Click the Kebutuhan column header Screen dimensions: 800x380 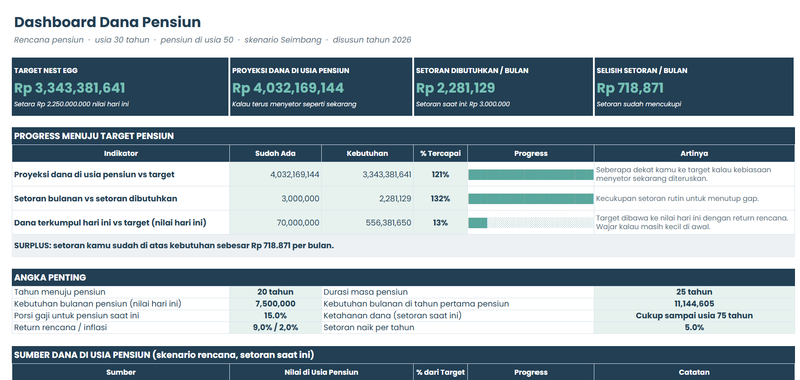point(367,154)
